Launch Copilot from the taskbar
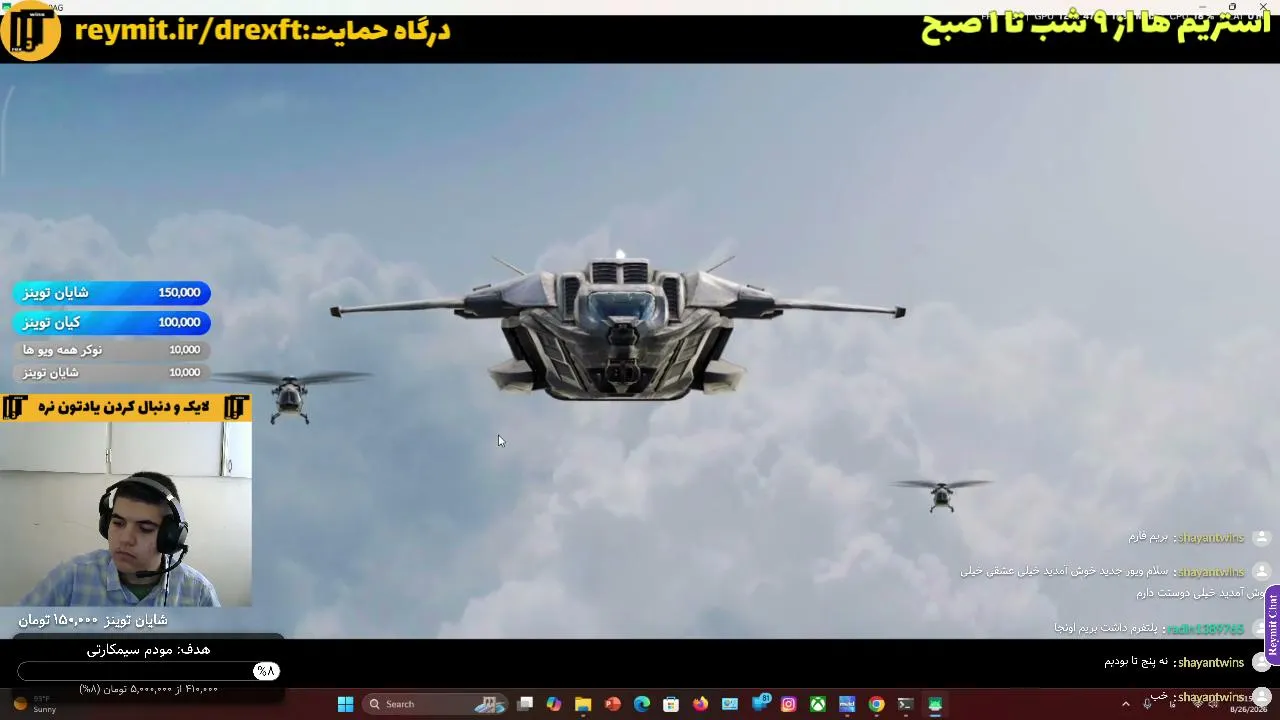The image size is (1280, 720). (x=554, y=704)
